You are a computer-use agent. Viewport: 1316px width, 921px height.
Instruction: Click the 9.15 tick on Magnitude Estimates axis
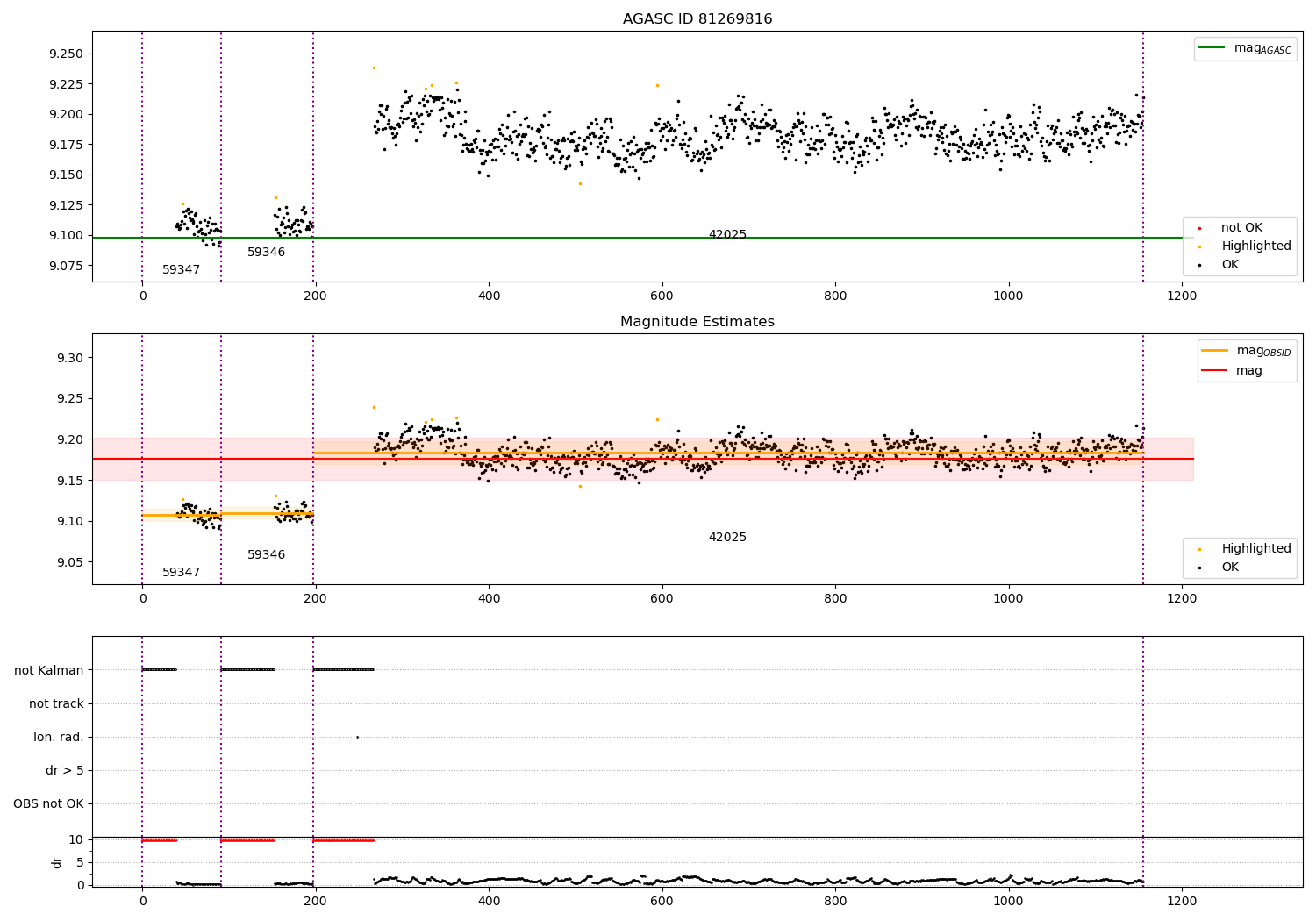pyautogui.click(x=69, y=481)
